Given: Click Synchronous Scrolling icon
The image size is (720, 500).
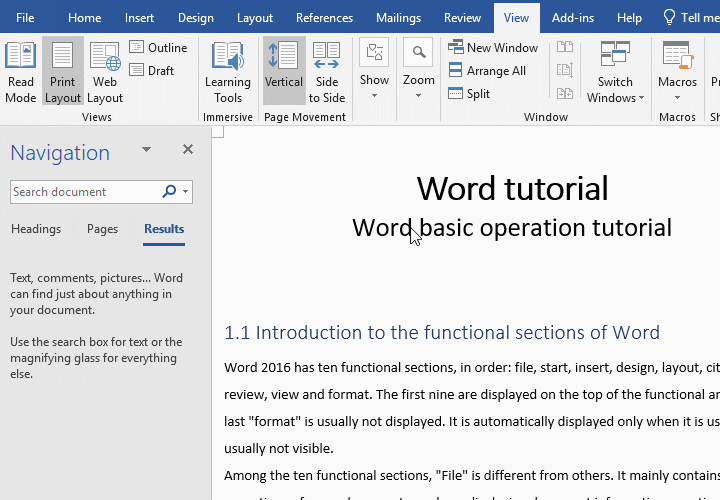Looking at the screenshot, I should click(x=565, y=70).
